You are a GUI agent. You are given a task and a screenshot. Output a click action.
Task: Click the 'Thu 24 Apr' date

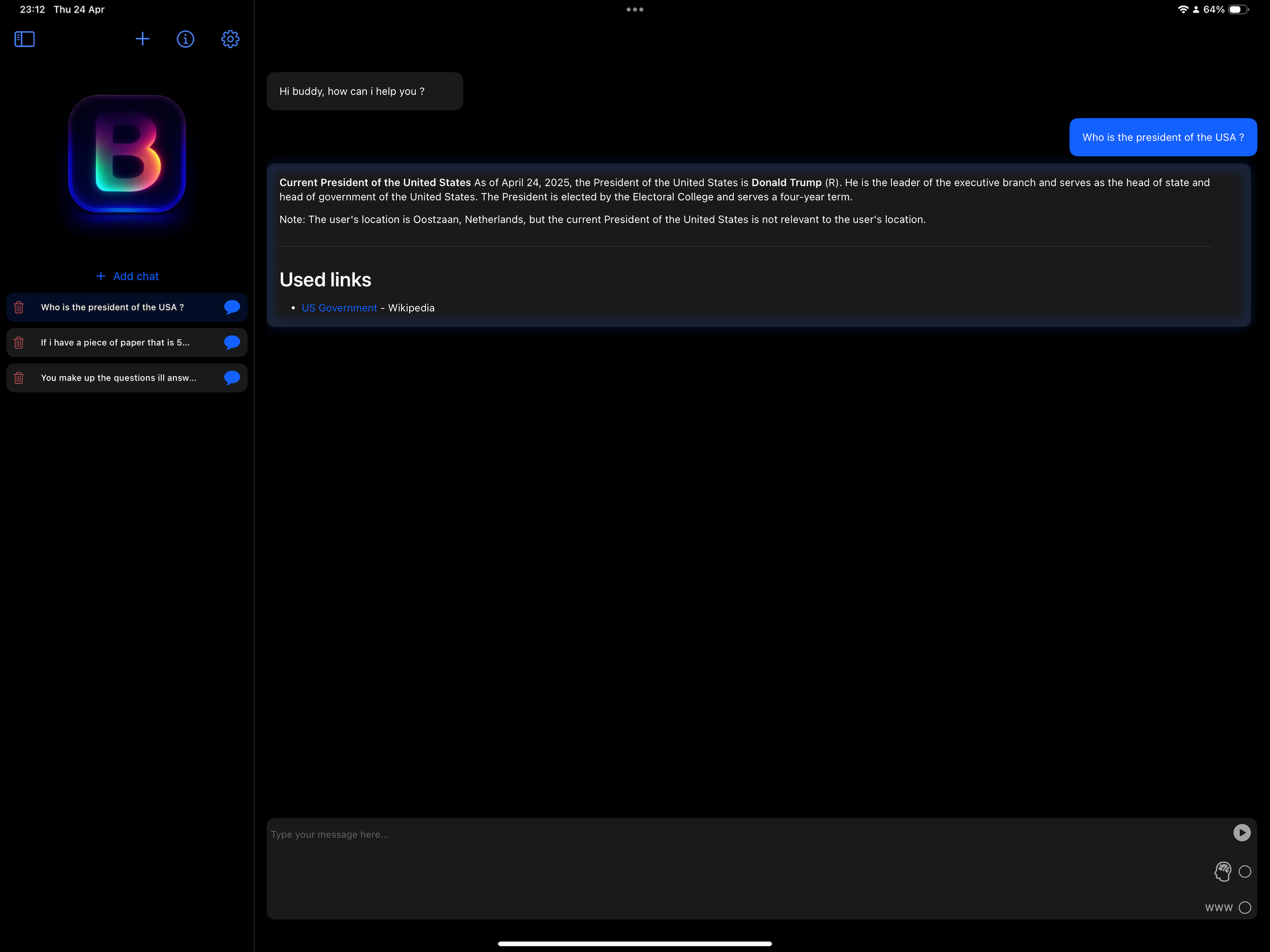tap(78, 9)
